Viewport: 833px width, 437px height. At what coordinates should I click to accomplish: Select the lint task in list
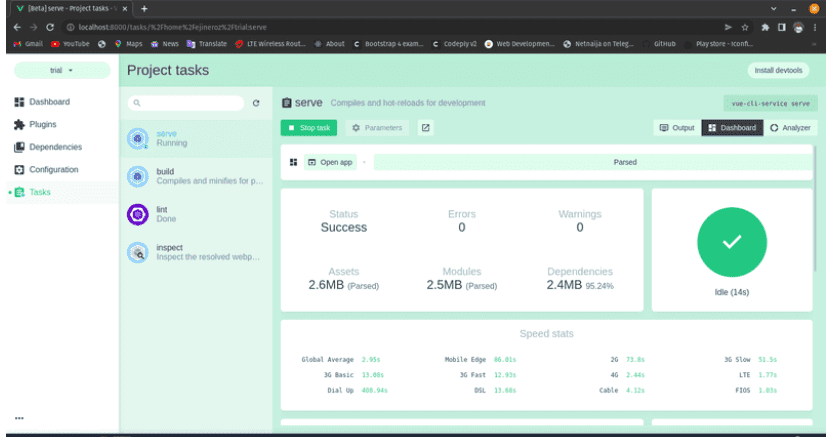click(196, 215)
